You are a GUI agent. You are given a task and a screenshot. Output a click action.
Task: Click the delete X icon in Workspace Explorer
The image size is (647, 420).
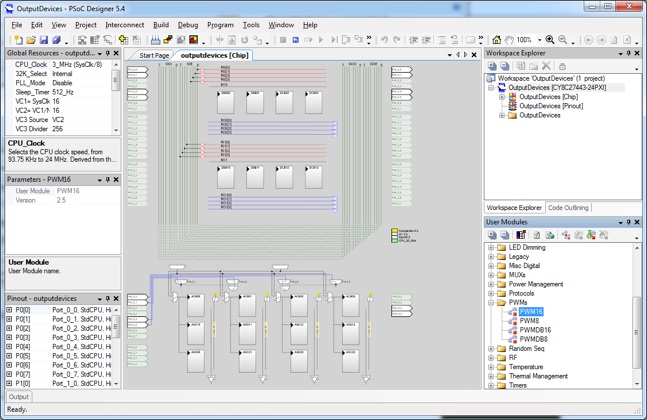coord(546,66)
